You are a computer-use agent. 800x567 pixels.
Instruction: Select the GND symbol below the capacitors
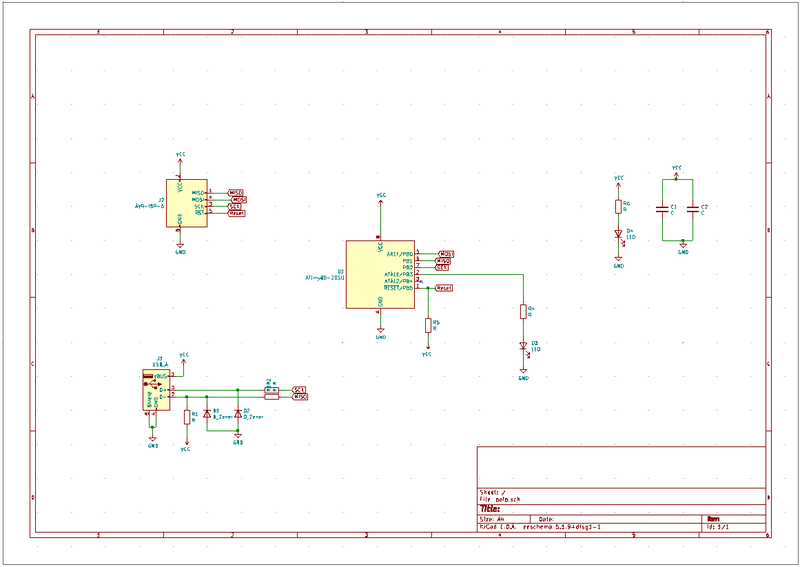(x=683, y=247)
